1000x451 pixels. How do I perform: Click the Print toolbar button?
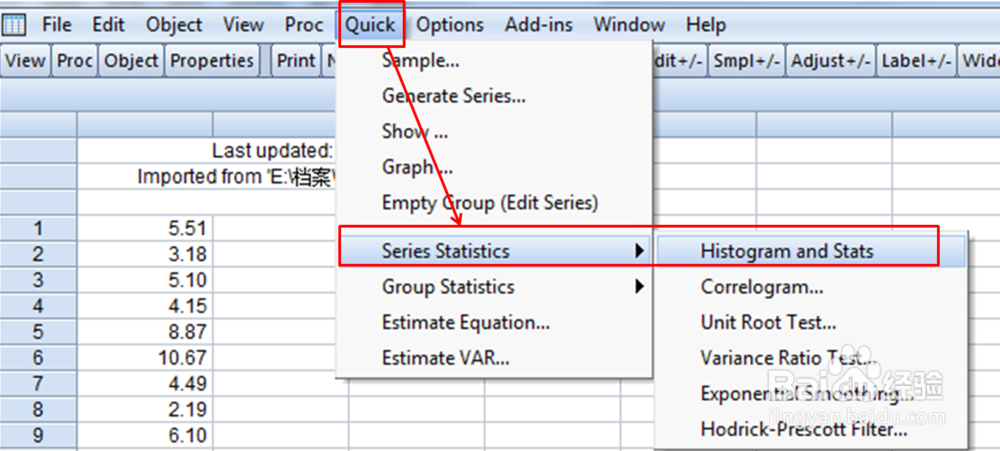296,61
